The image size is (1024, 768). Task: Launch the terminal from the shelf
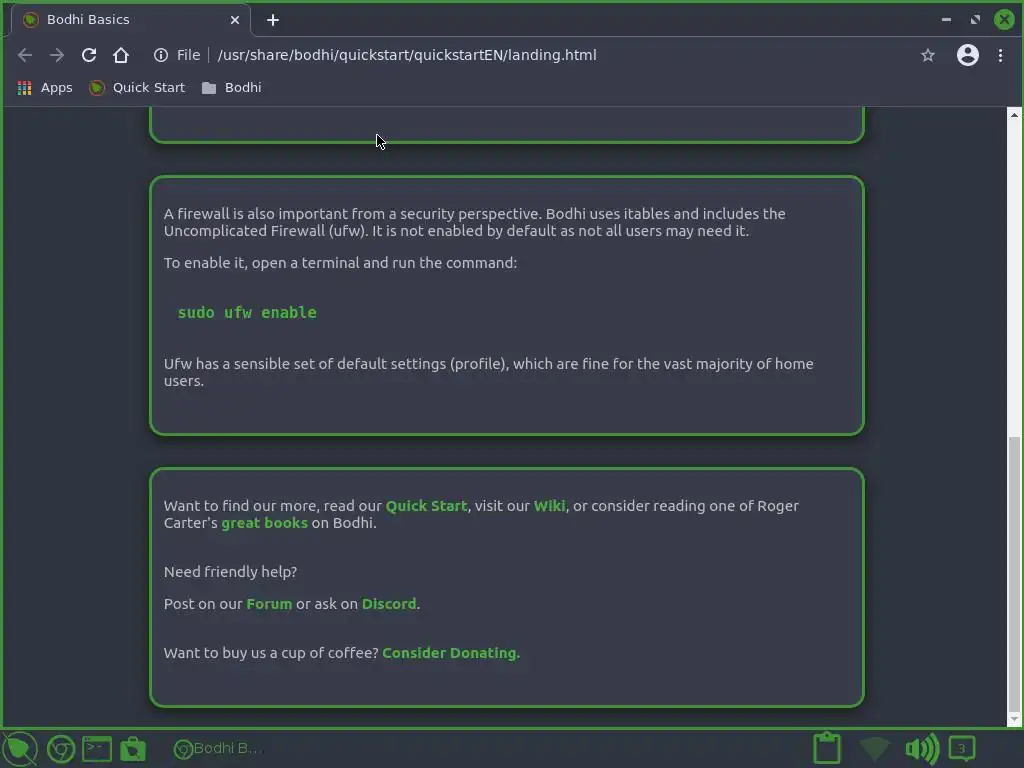(x=97, y=749)
